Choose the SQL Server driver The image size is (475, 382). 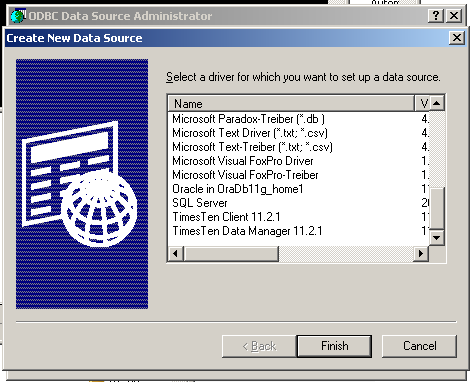200,203
